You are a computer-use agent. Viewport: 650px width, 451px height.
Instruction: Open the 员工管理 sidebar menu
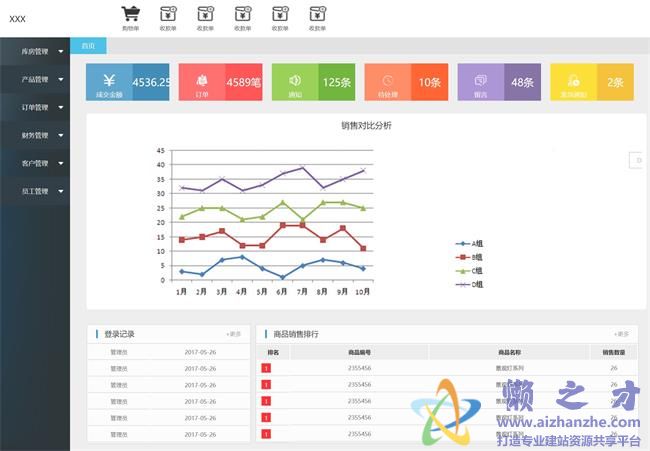35,191
